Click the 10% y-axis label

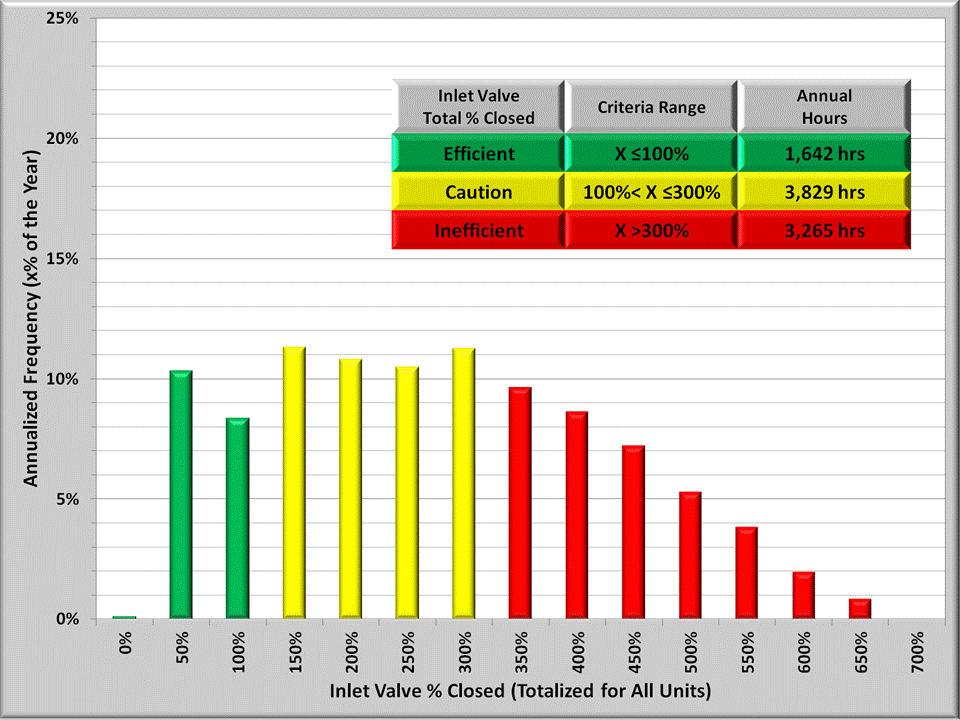click(62, 378)
